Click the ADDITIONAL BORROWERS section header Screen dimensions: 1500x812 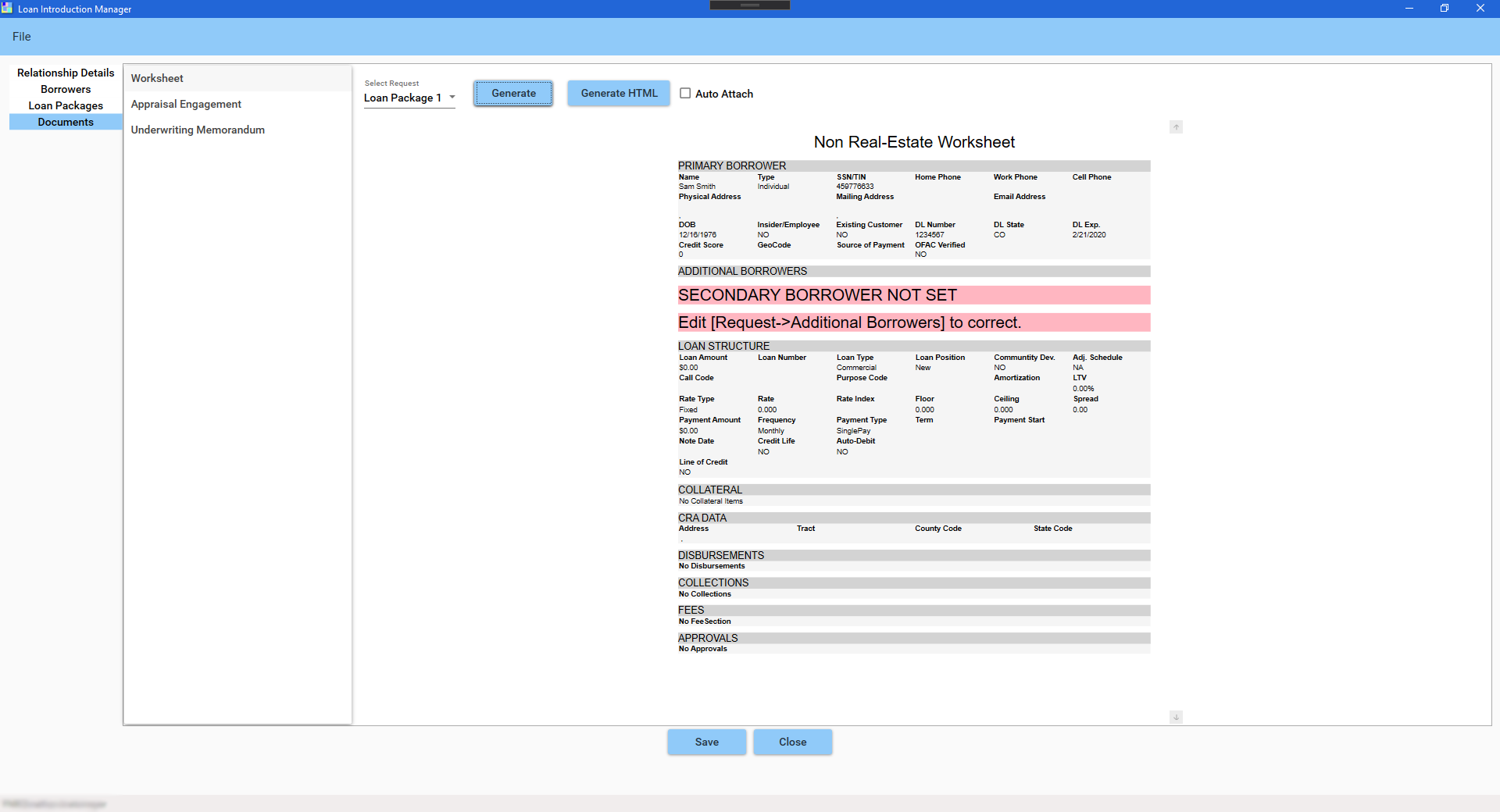pyautogui.click(x=914, y=271)
